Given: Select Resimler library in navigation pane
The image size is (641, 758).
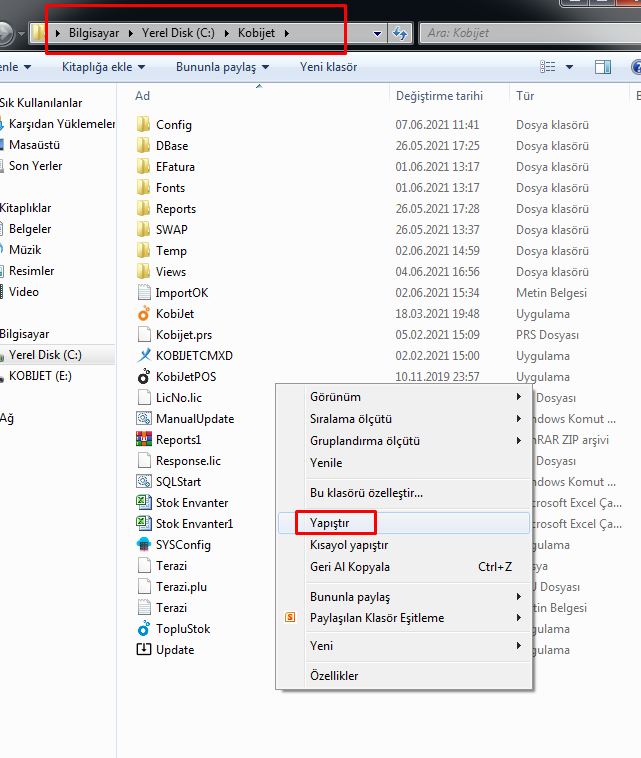Looking at the screenshot, I should pos(31,271).
